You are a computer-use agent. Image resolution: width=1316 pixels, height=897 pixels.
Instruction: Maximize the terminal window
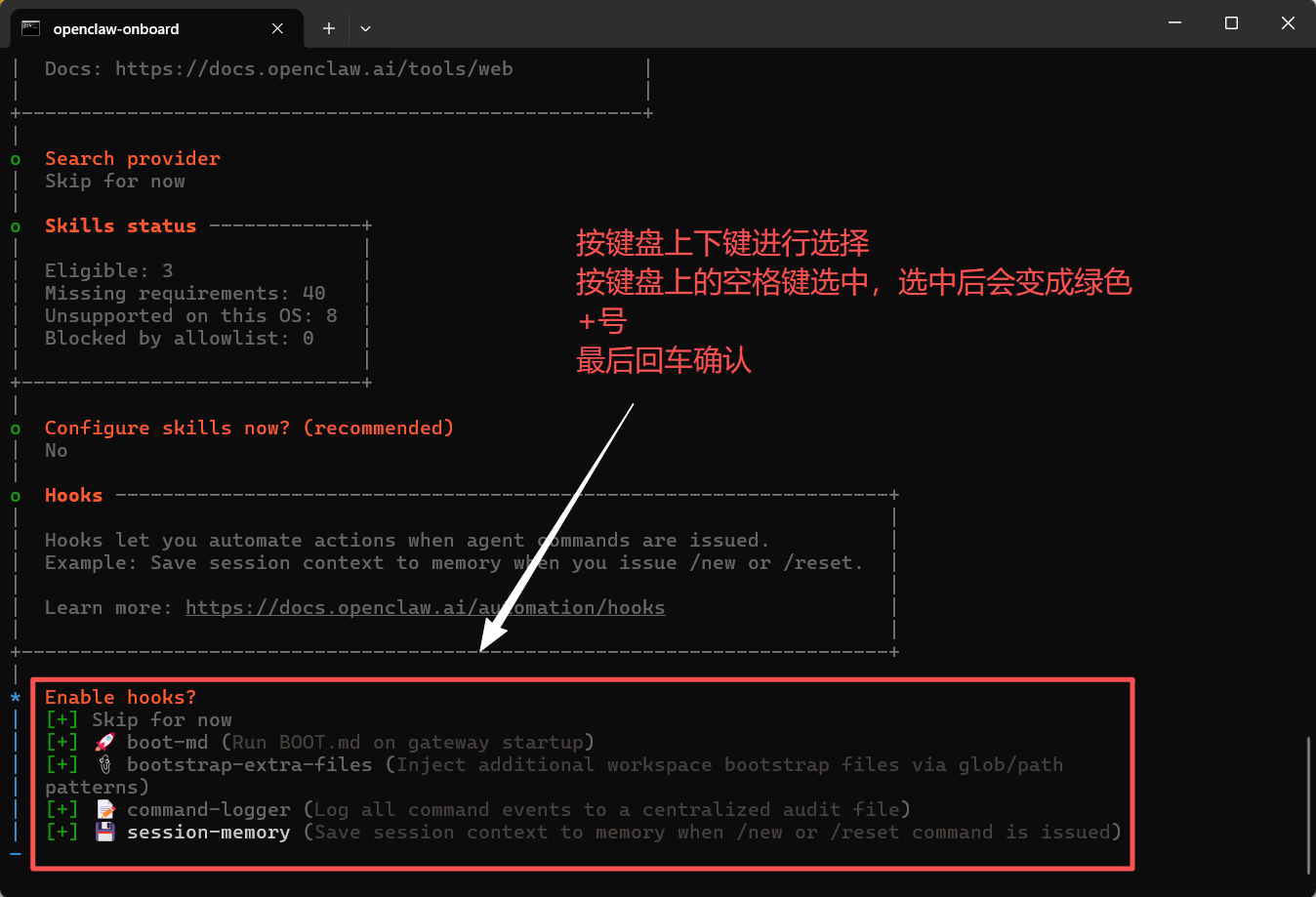tap(1231, 23)
